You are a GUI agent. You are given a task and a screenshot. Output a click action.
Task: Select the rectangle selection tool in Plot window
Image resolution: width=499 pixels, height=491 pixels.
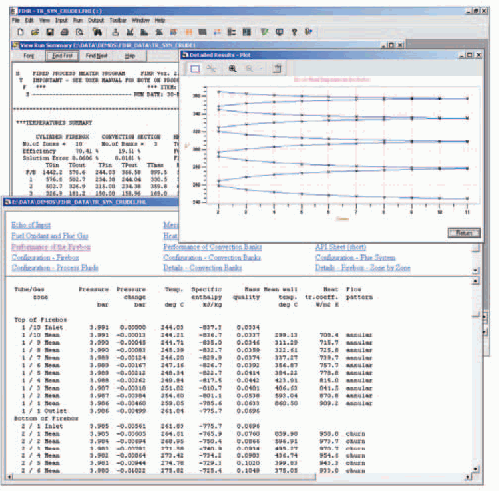click(195, 69)
